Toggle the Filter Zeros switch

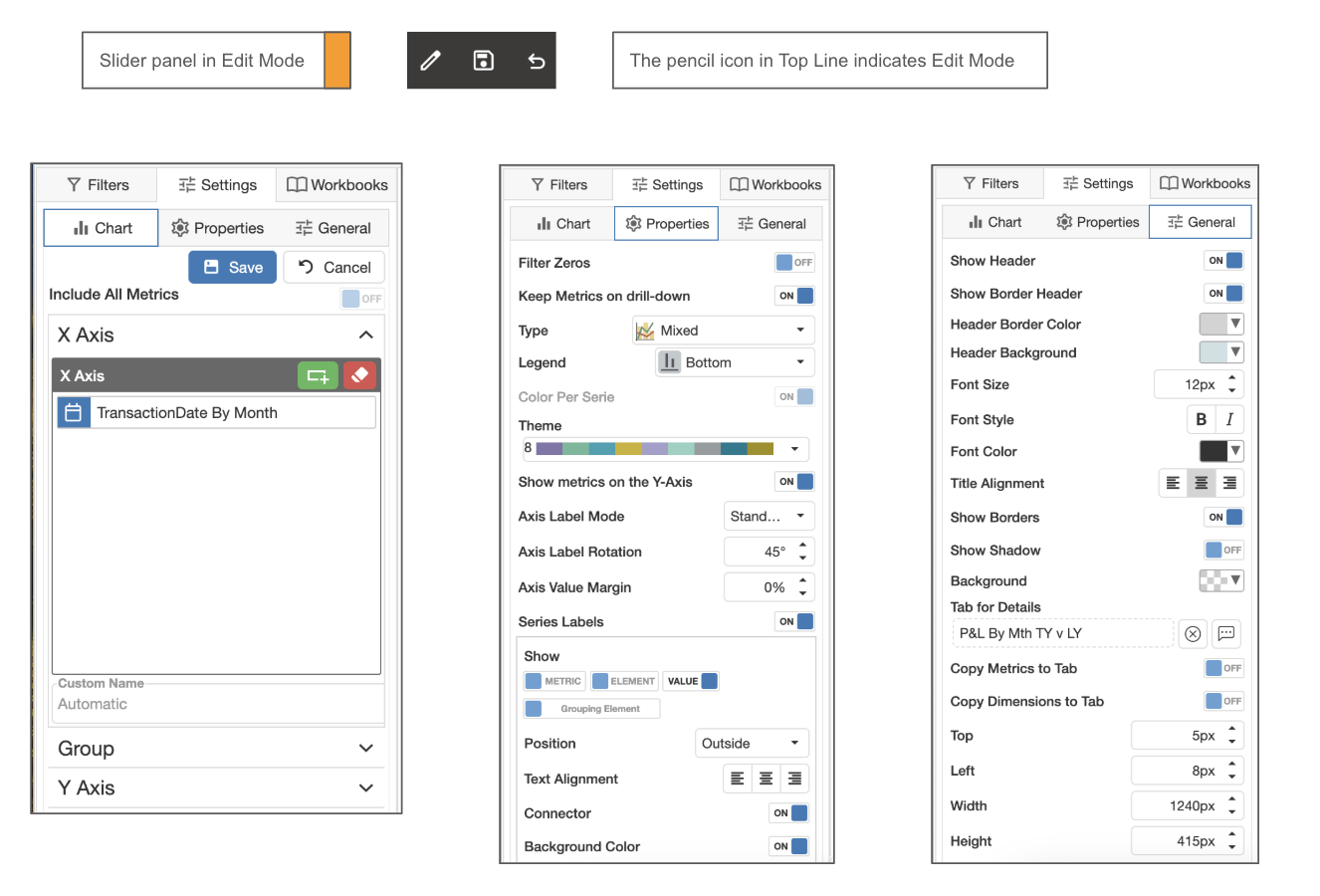tap(794, 262)
